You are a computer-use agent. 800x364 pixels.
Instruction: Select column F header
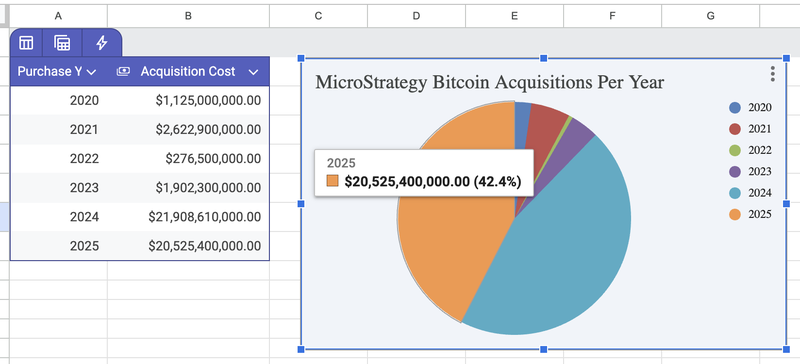coord(612,16)
